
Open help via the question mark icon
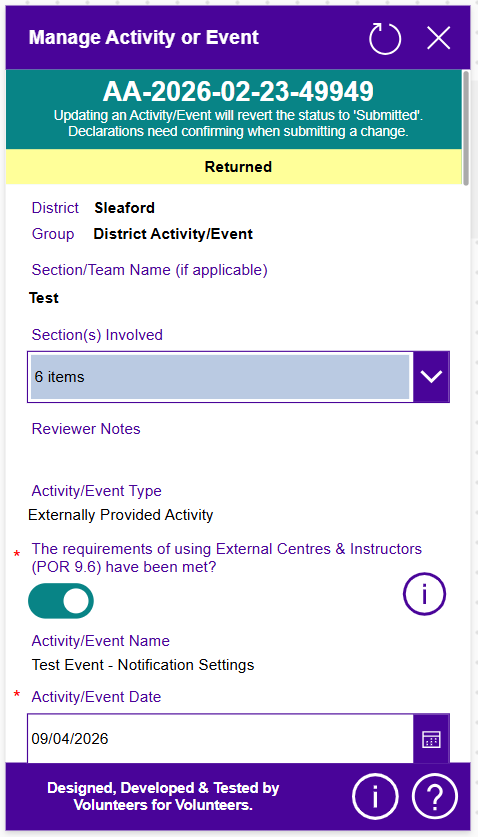coord(435,796)
